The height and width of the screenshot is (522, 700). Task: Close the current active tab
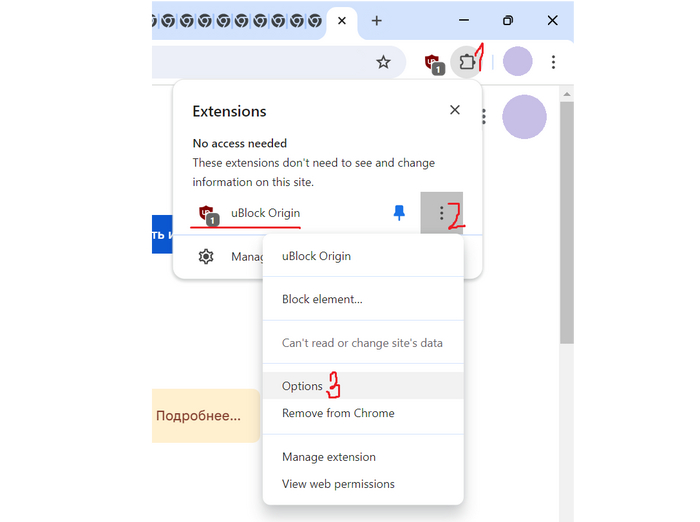pos(342,21)
